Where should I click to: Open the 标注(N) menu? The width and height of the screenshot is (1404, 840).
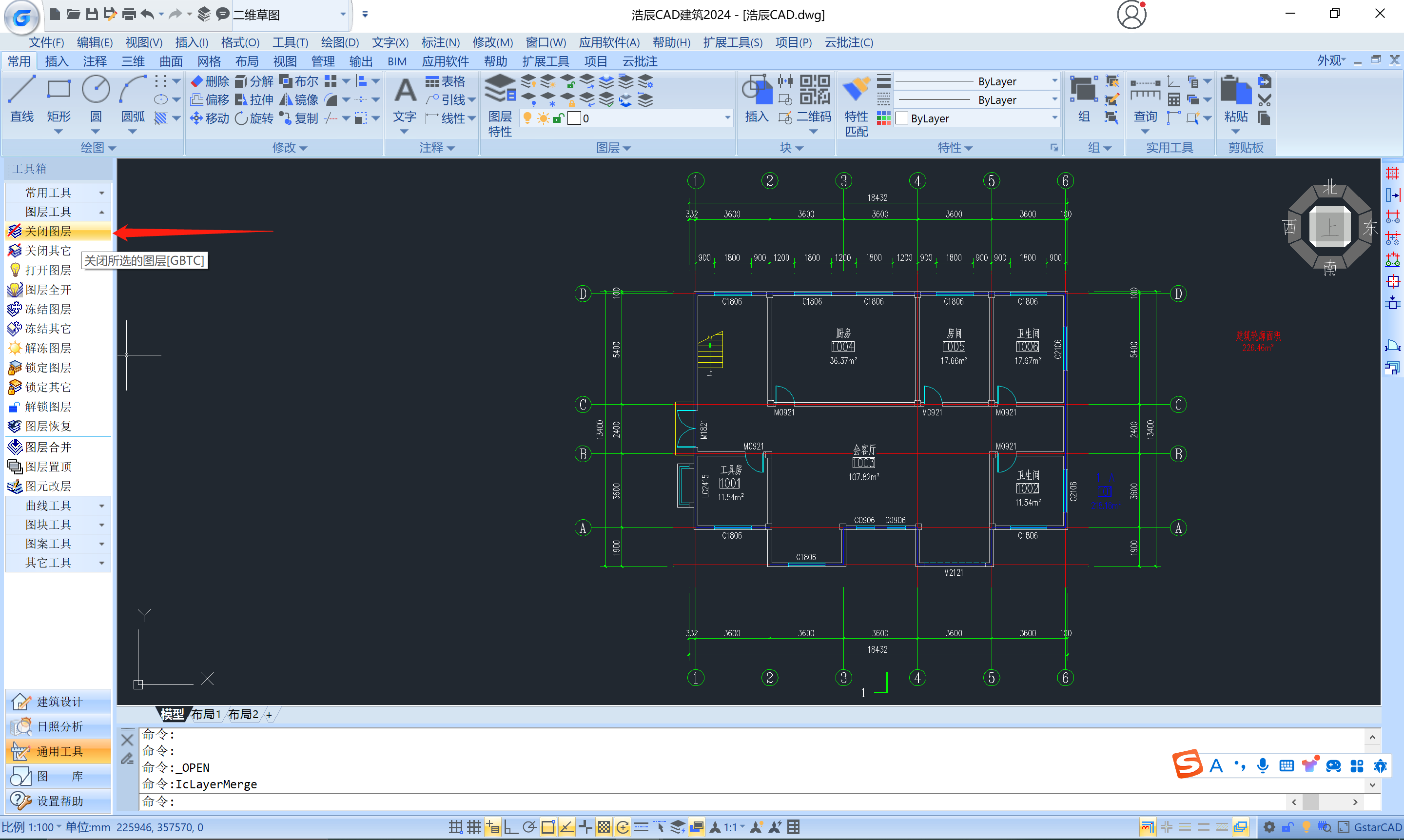pyautogui.click(x=440, y=42)
